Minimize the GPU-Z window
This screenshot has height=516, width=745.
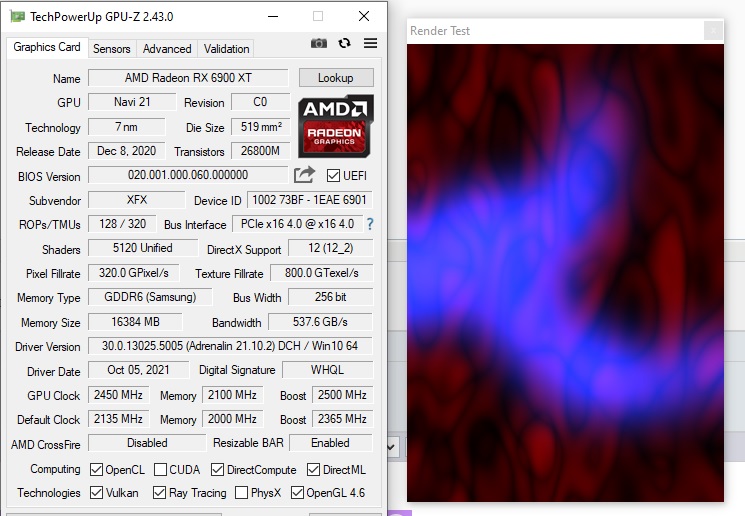(x=273, y=16)
